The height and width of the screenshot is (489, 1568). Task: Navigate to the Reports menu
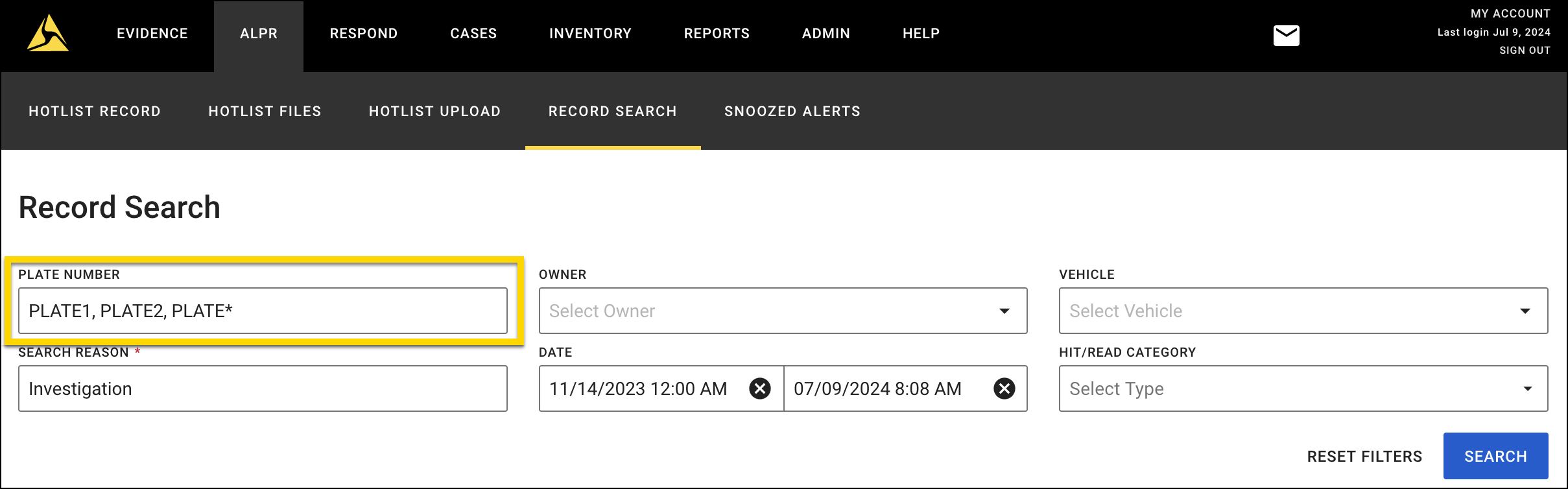point(717,34)
